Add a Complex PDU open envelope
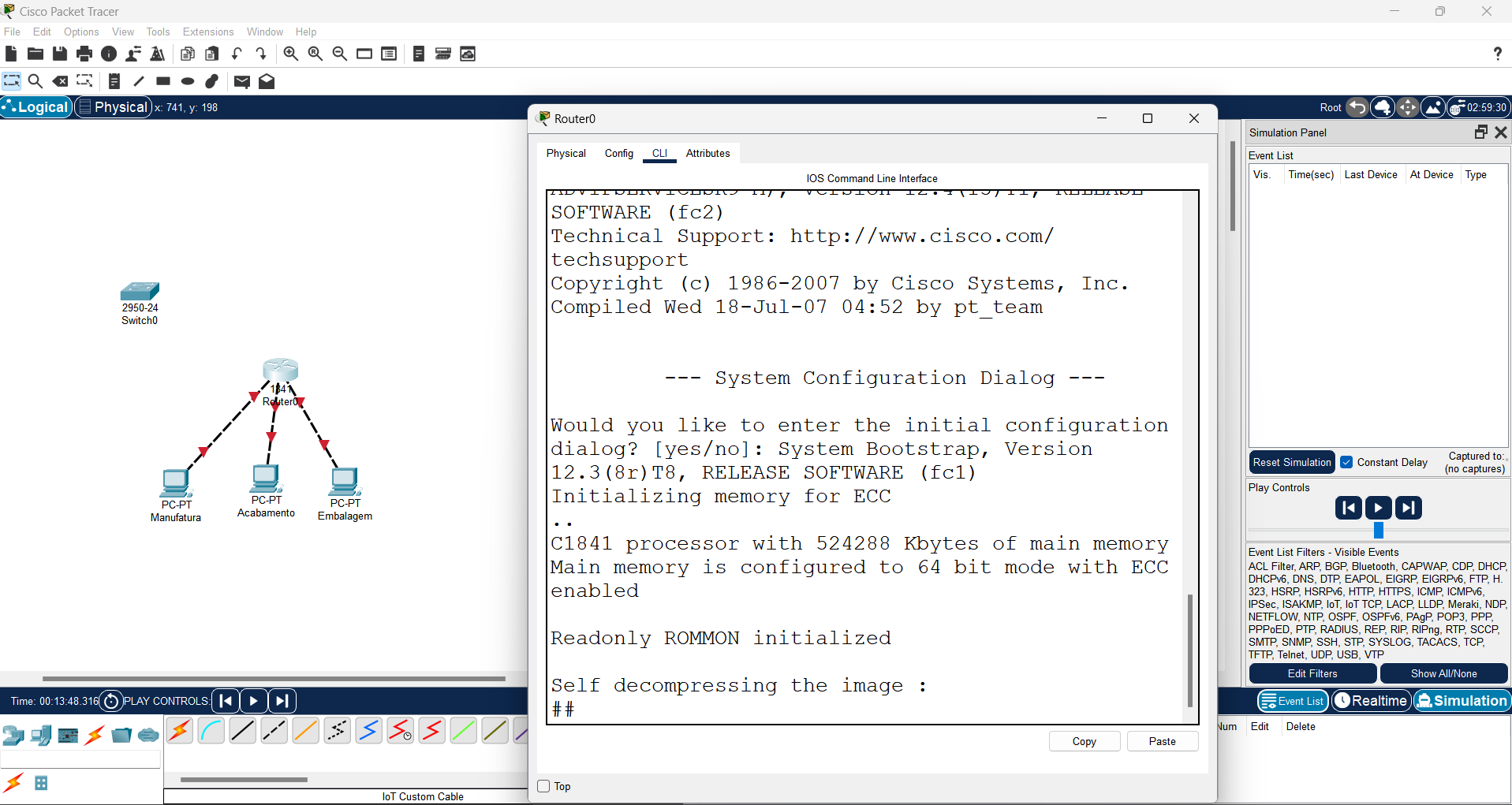The width and height of the screenshot is (1512, 805). (x=267, y=81)
